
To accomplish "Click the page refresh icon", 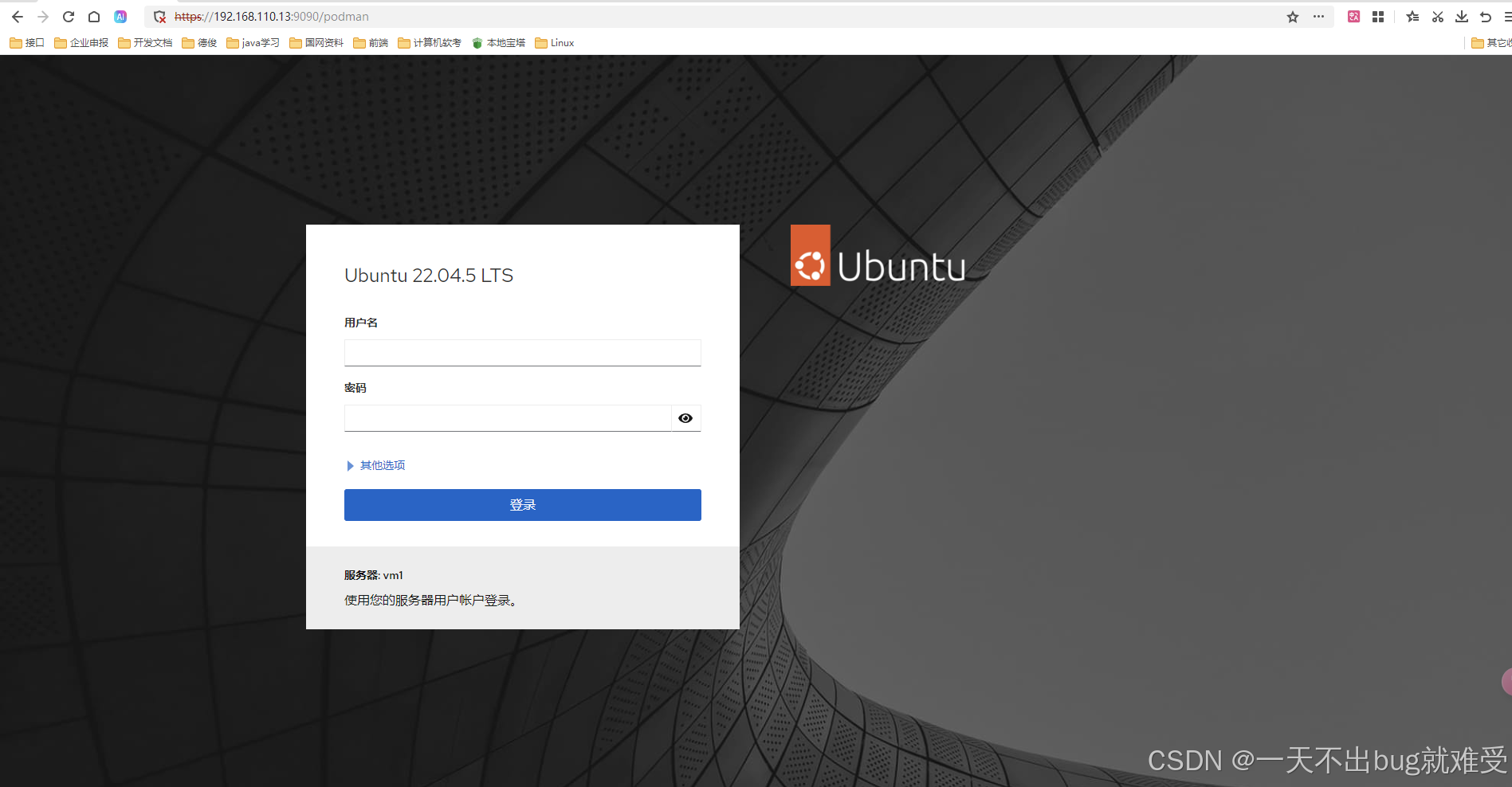I will [x=68, y=16].
